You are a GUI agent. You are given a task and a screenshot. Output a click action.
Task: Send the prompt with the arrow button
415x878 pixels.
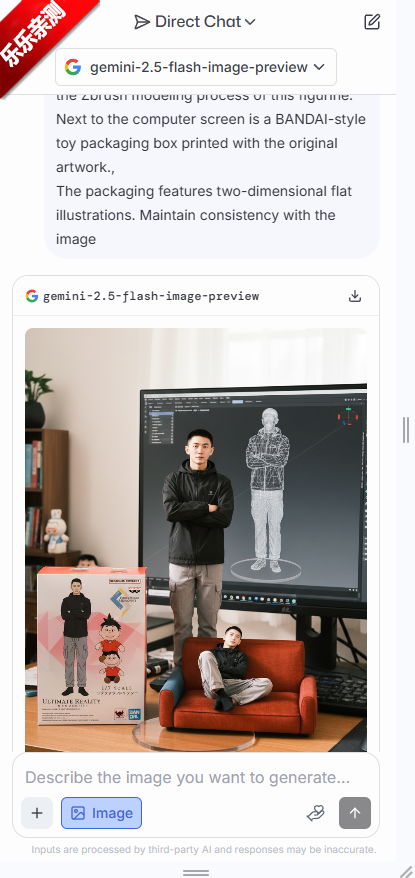point(355,813)
